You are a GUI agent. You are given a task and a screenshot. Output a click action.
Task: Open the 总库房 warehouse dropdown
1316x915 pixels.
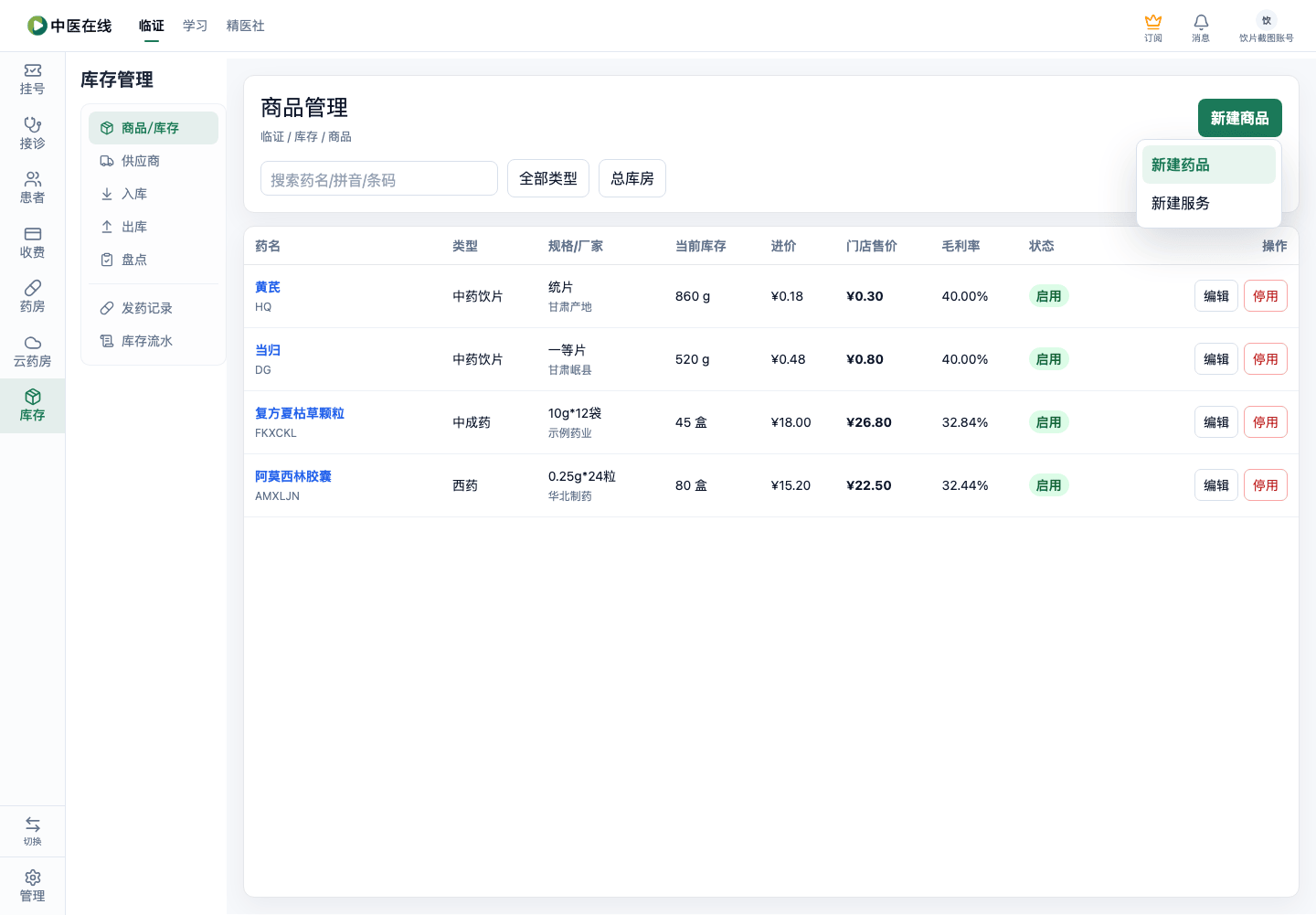tap(632, 178)
